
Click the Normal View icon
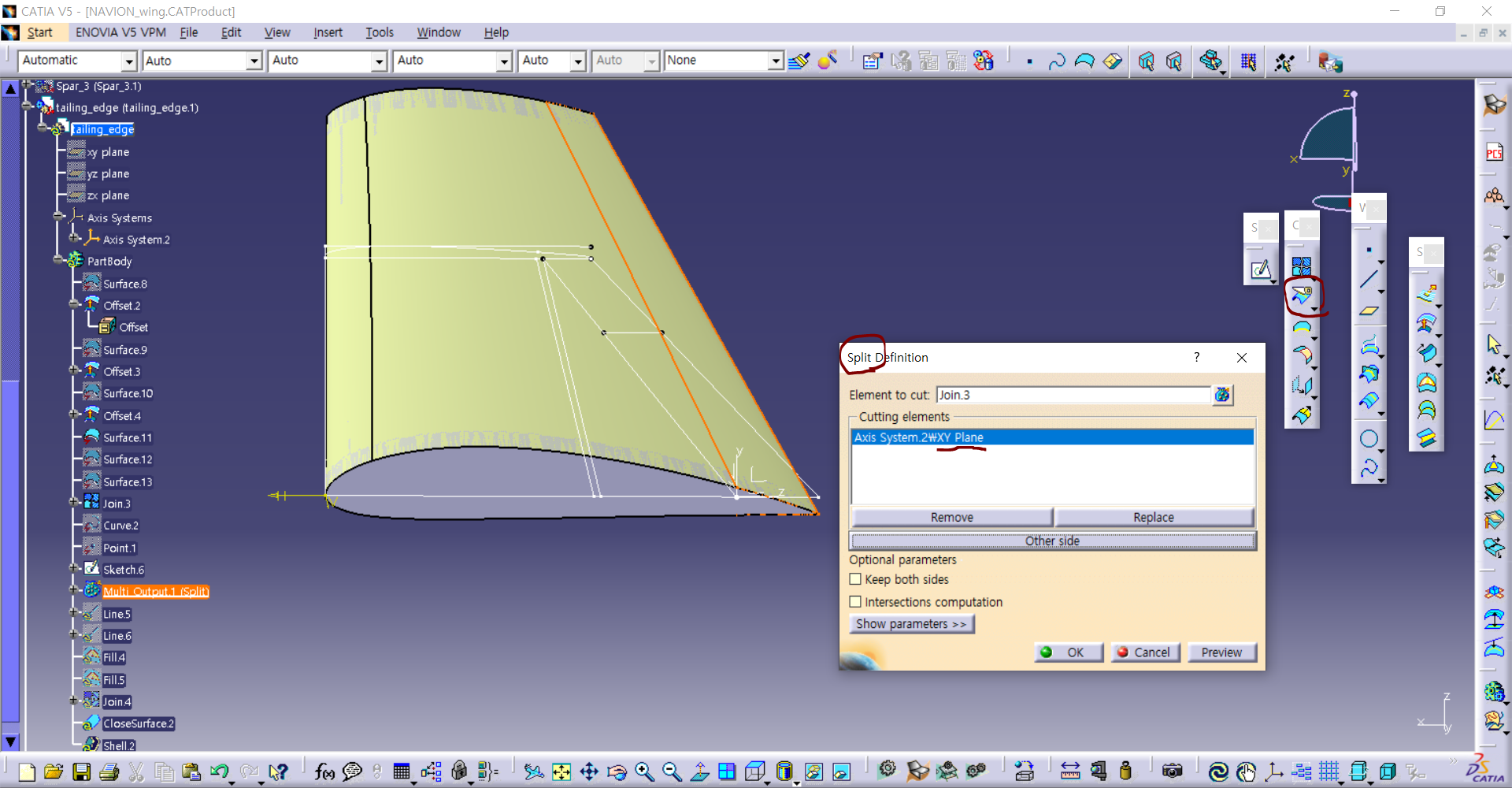699,771
